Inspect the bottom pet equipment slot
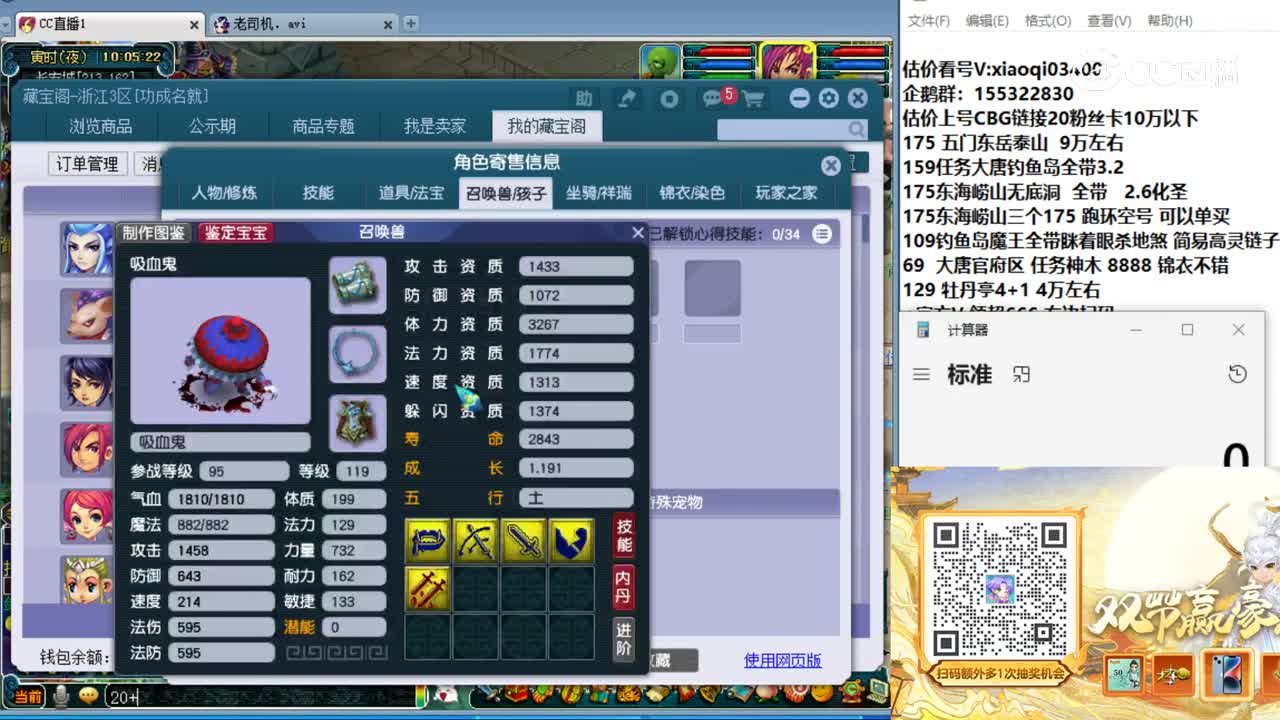The width and height of the screenshot is (1280, 720). tap(357, 422)
